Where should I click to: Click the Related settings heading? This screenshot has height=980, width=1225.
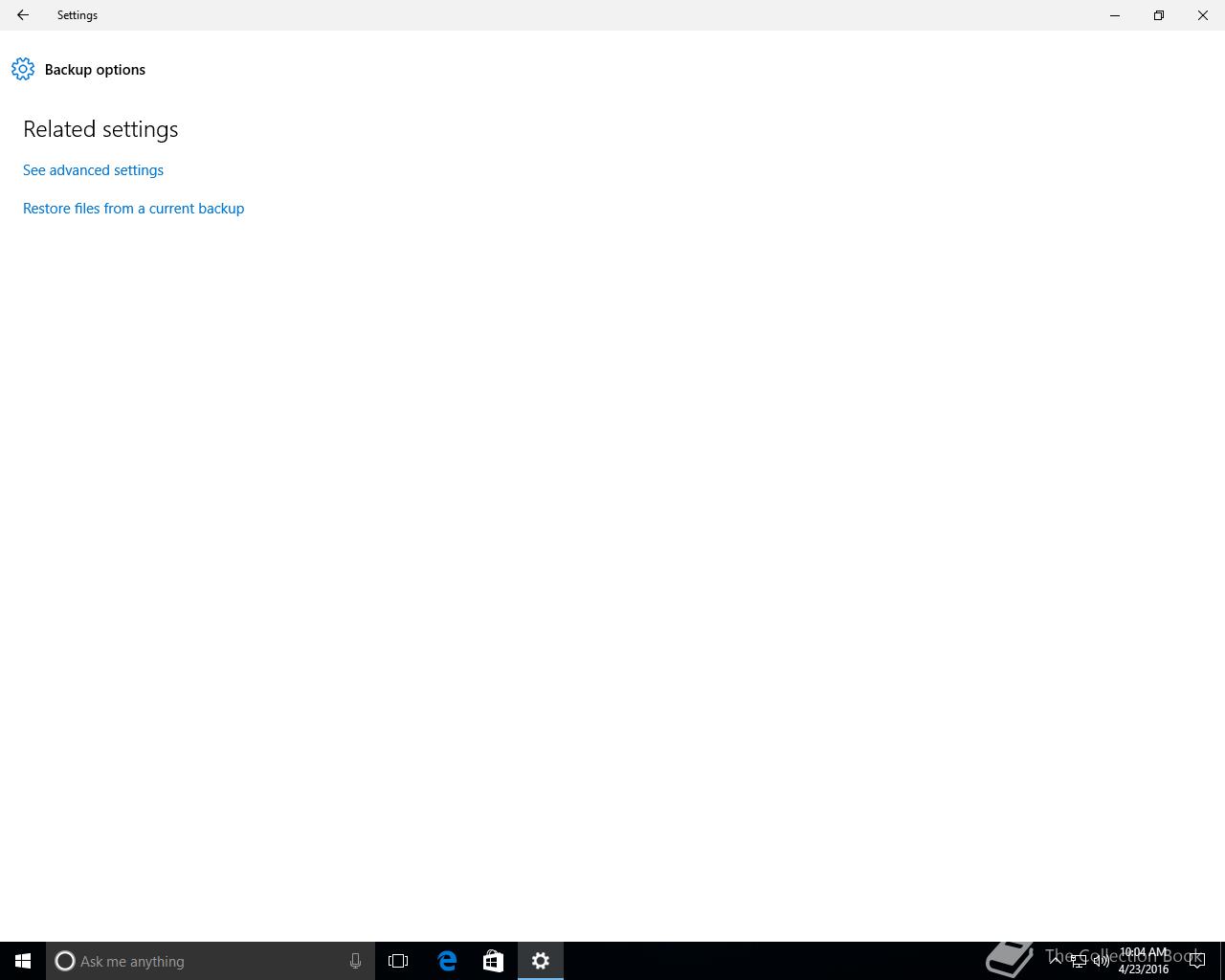click(x=100, y=129)
